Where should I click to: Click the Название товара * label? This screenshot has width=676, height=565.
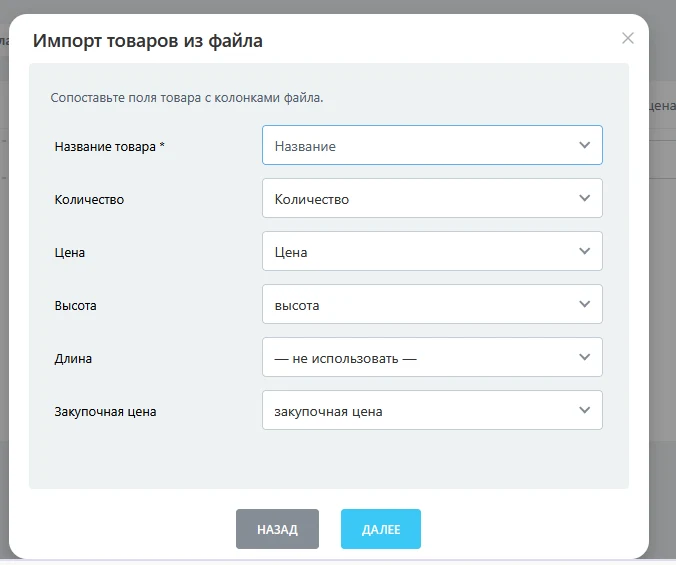click(110, 147)
